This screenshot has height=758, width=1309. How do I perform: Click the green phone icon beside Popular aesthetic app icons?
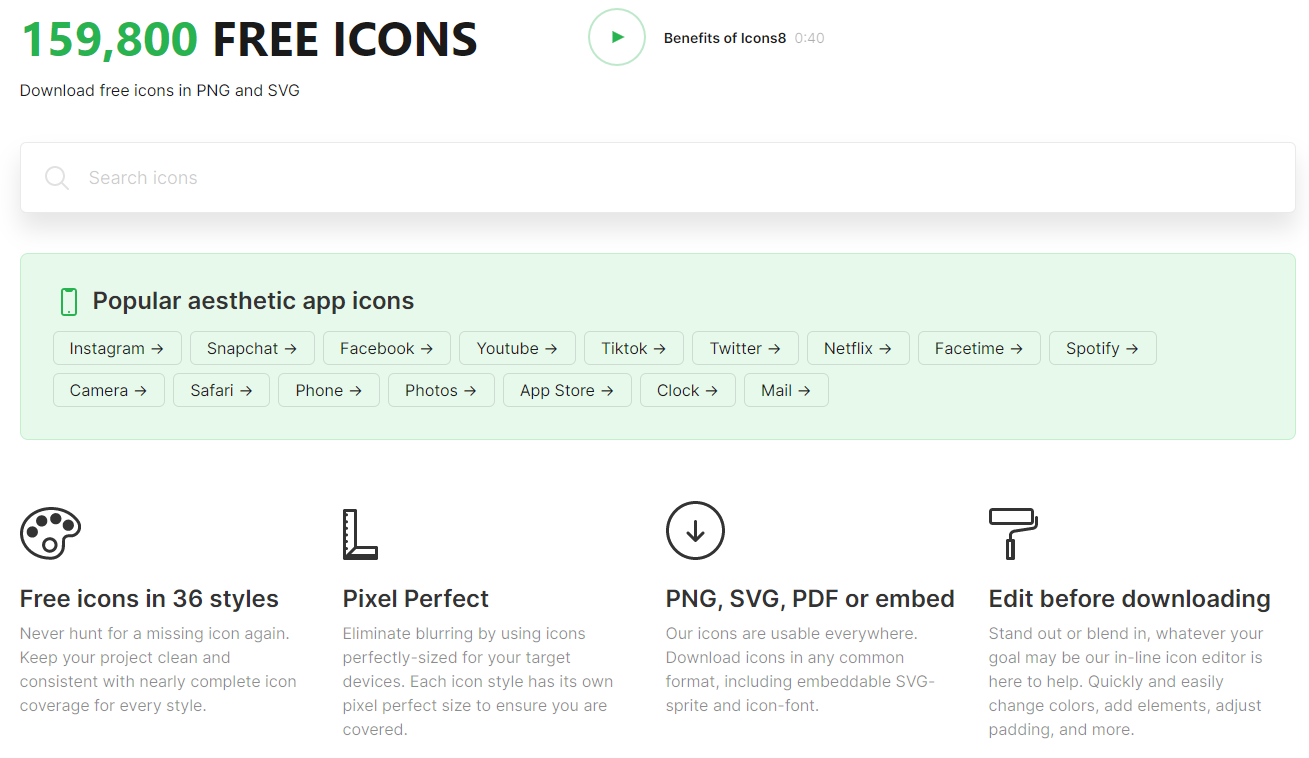pyautogui.click(x=68, y=301)
